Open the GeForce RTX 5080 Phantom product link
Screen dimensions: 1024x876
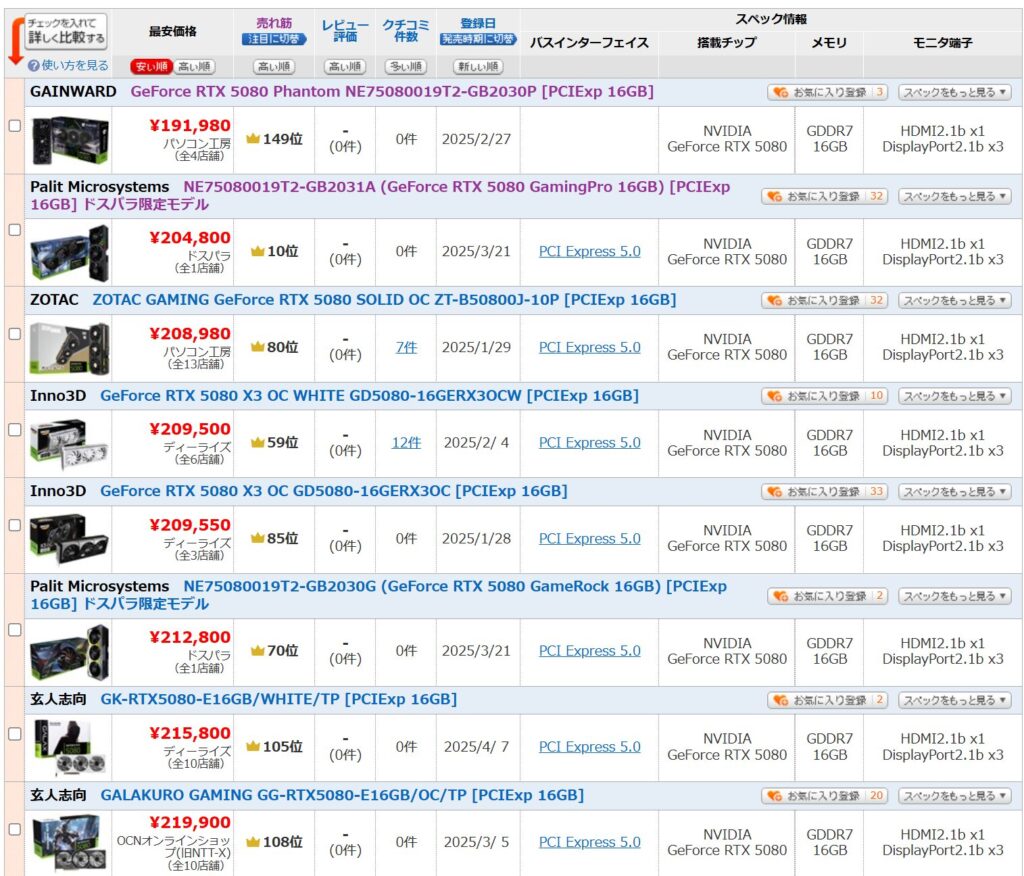tap(392, 91)
